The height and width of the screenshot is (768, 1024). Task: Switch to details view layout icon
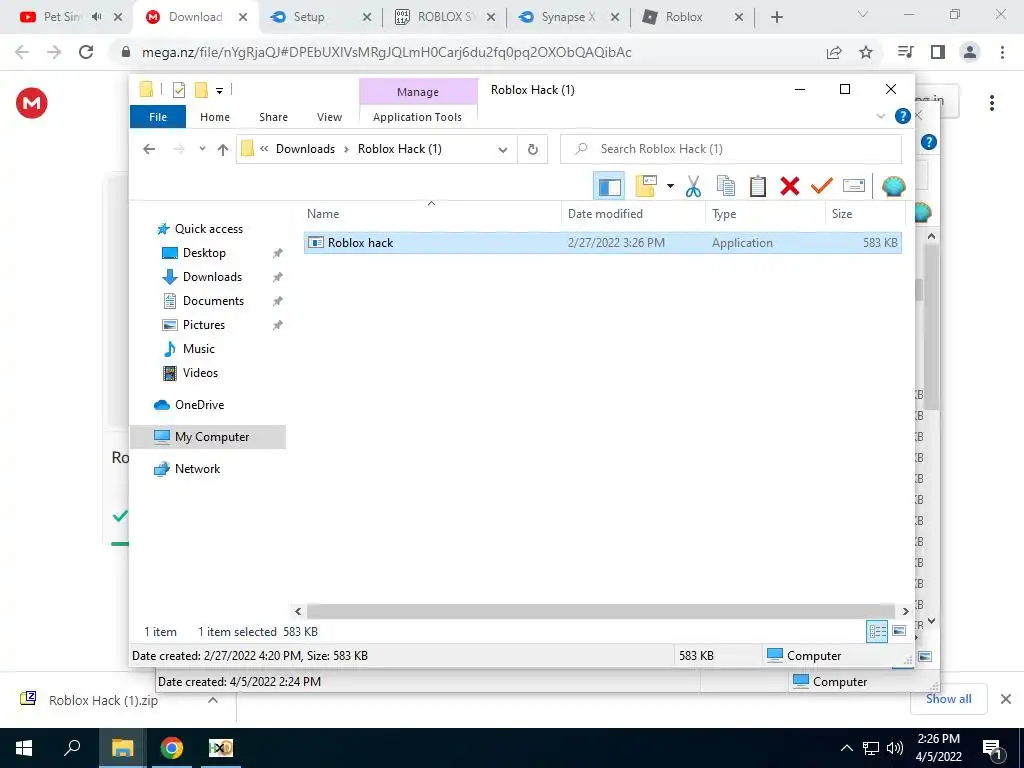876,631
